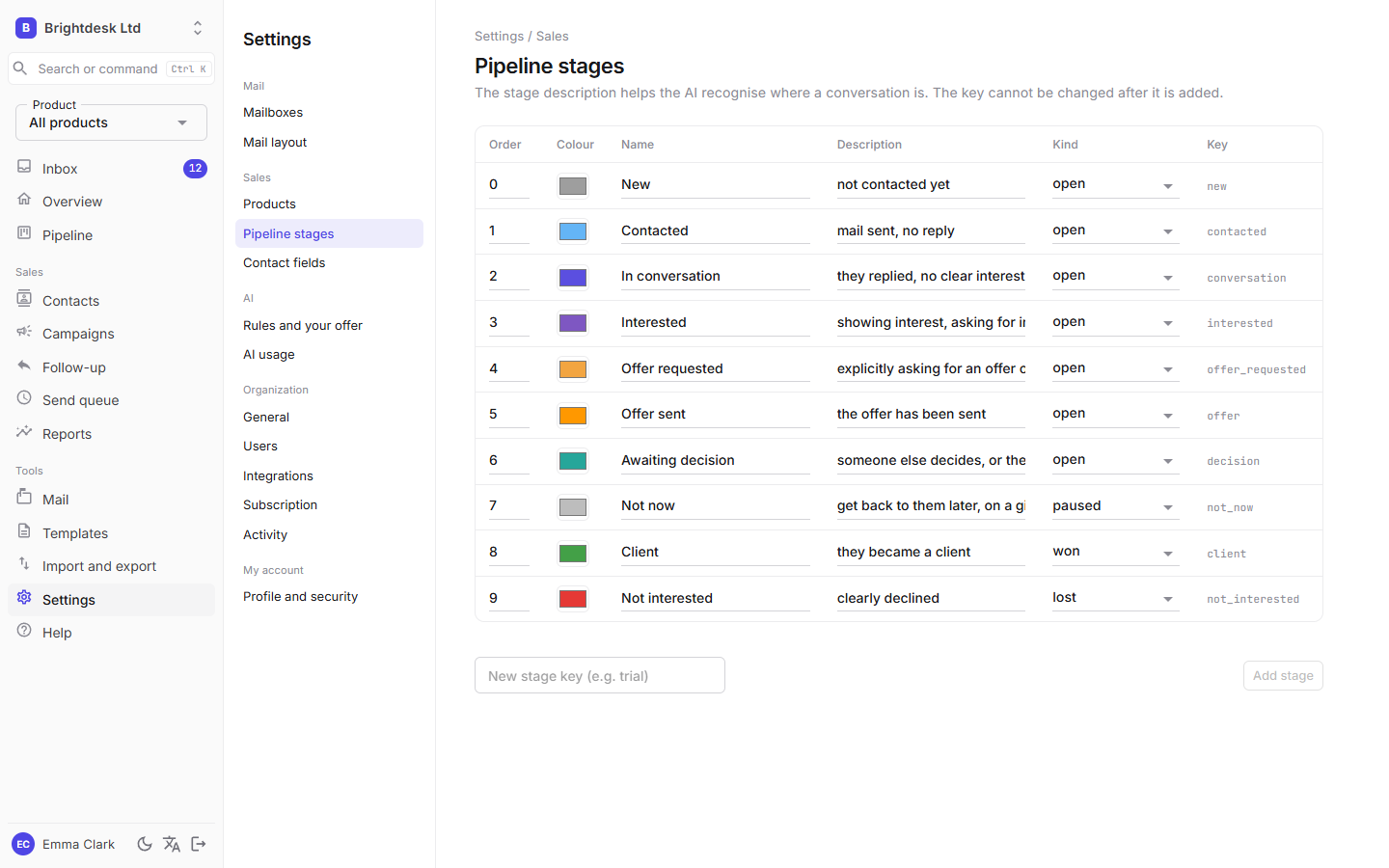Image resolution: width=1389 pixels, height=868 pixels.
Task: Click the Add stage button
Action: point(1283,675)
